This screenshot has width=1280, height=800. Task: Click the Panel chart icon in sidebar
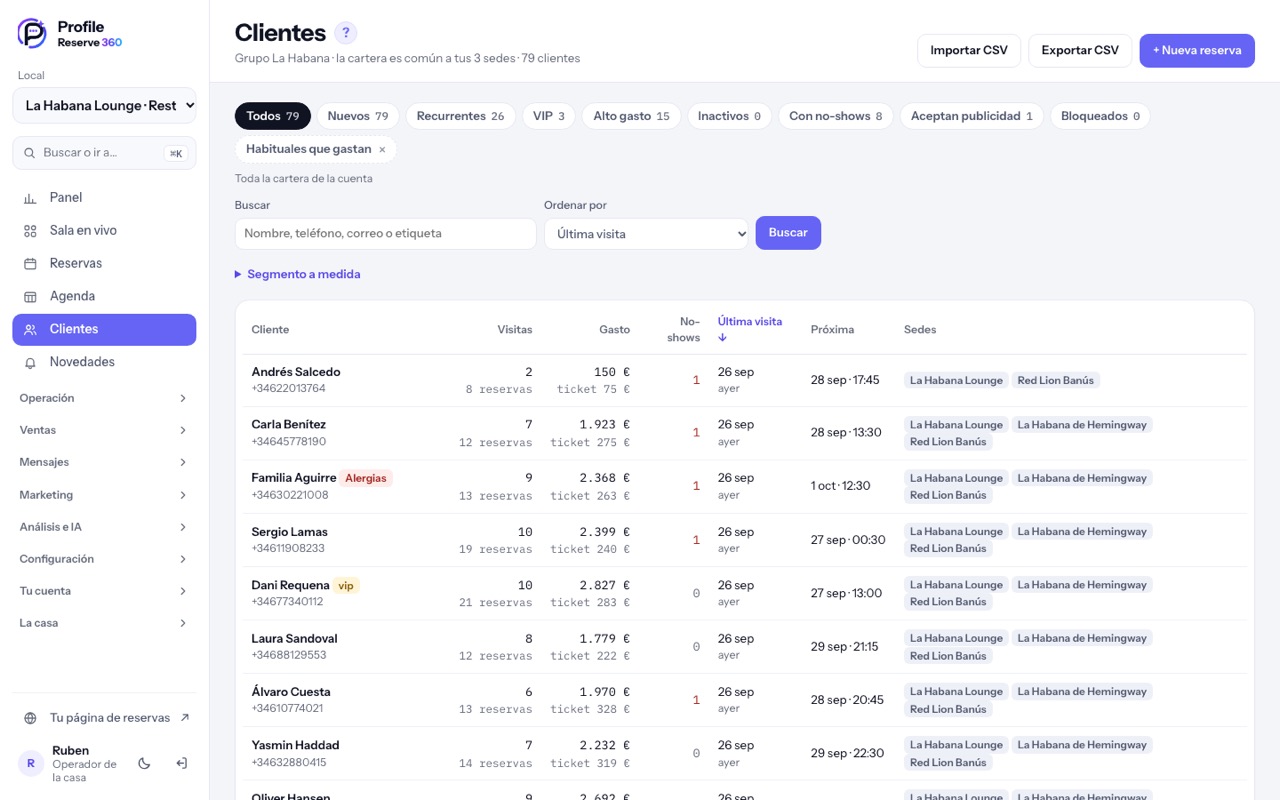30,198
